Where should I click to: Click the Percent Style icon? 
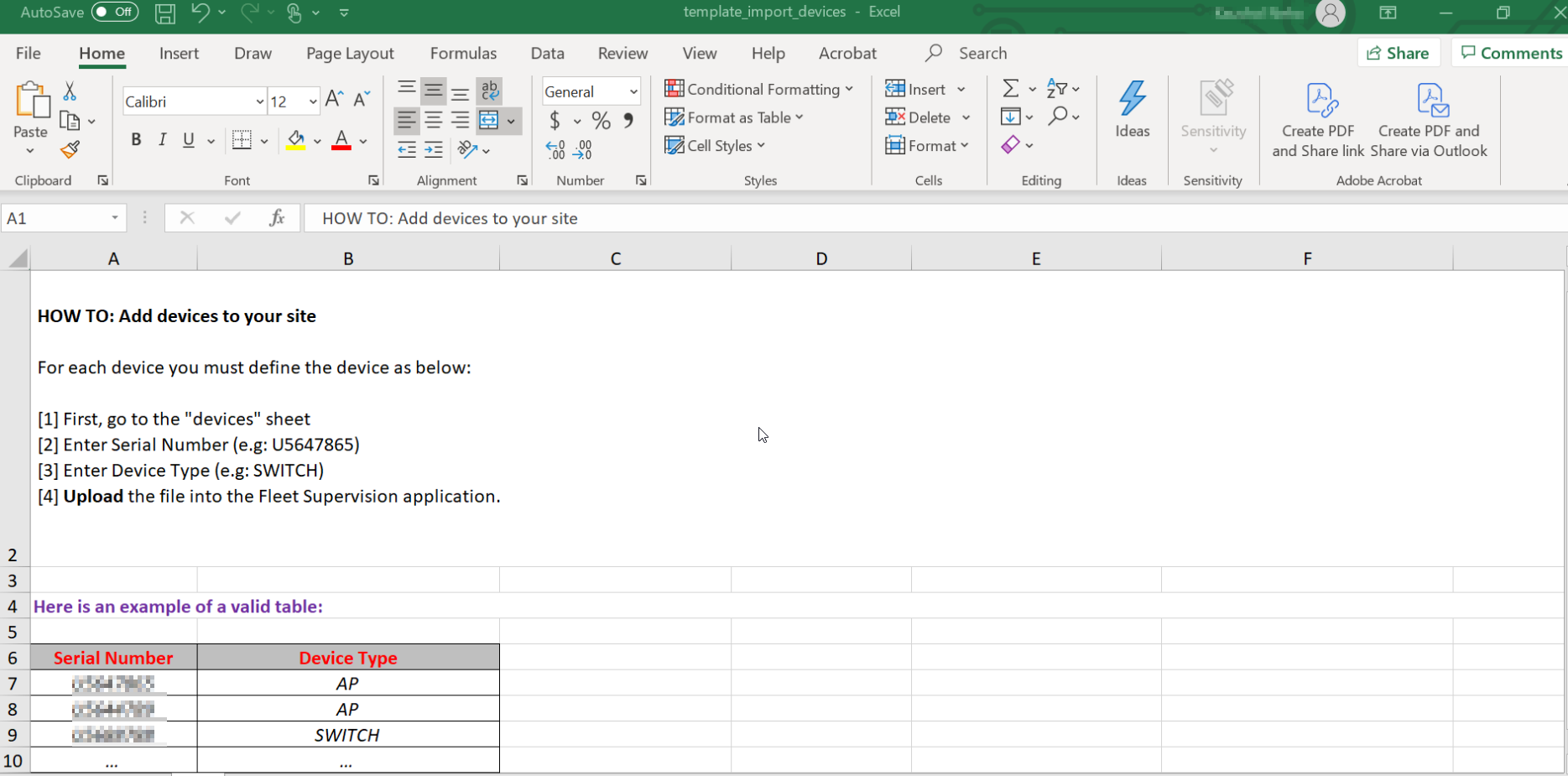(601, 121)
